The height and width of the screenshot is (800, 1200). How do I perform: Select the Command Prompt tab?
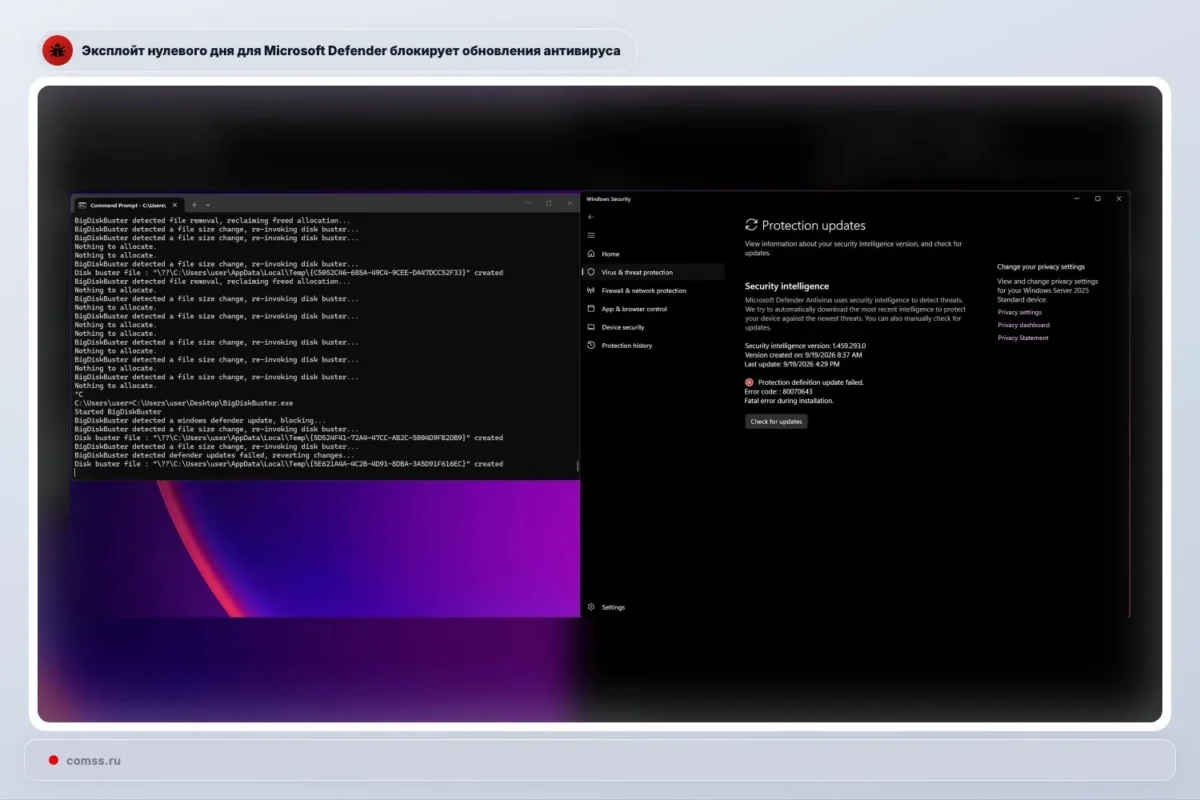(x=130, y=204)
